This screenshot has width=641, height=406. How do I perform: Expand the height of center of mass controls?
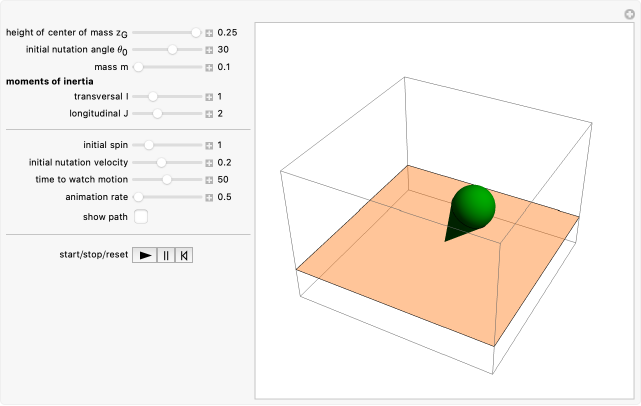(x=209, y=32)
